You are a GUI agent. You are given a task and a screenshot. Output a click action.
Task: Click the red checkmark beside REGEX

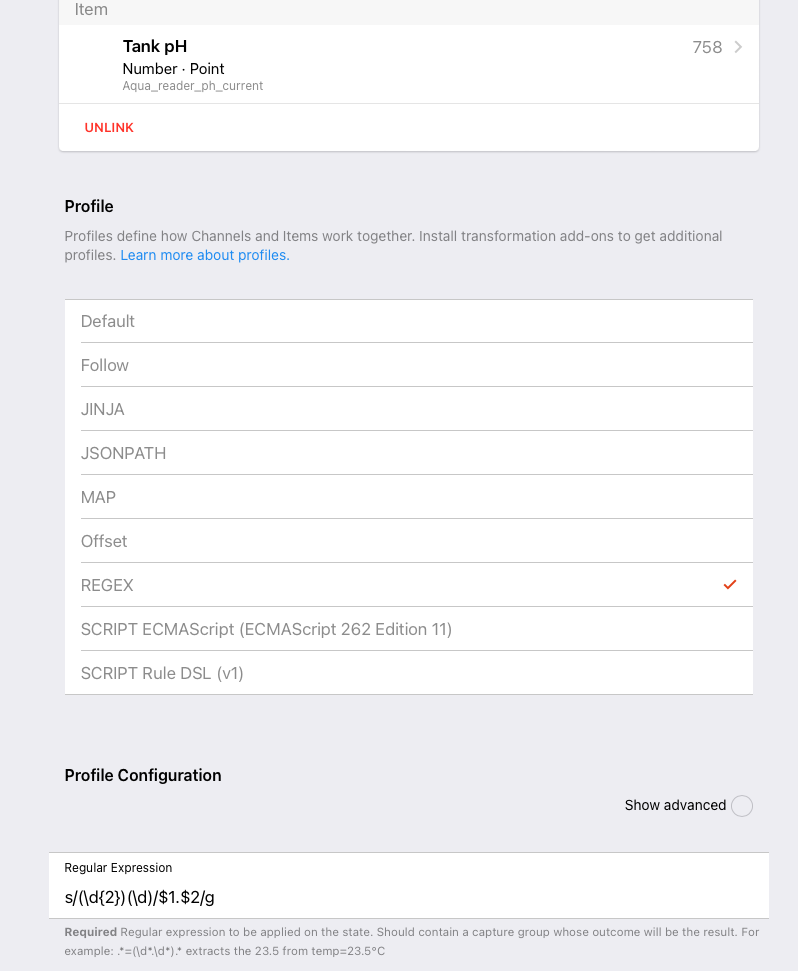pyautogui.click(x=730, y=584)
